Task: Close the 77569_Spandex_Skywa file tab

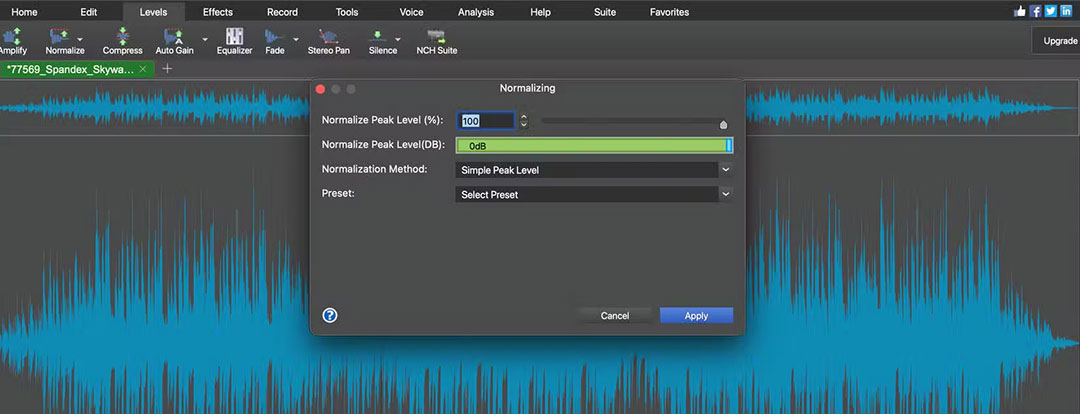Action: click(143, 69)
